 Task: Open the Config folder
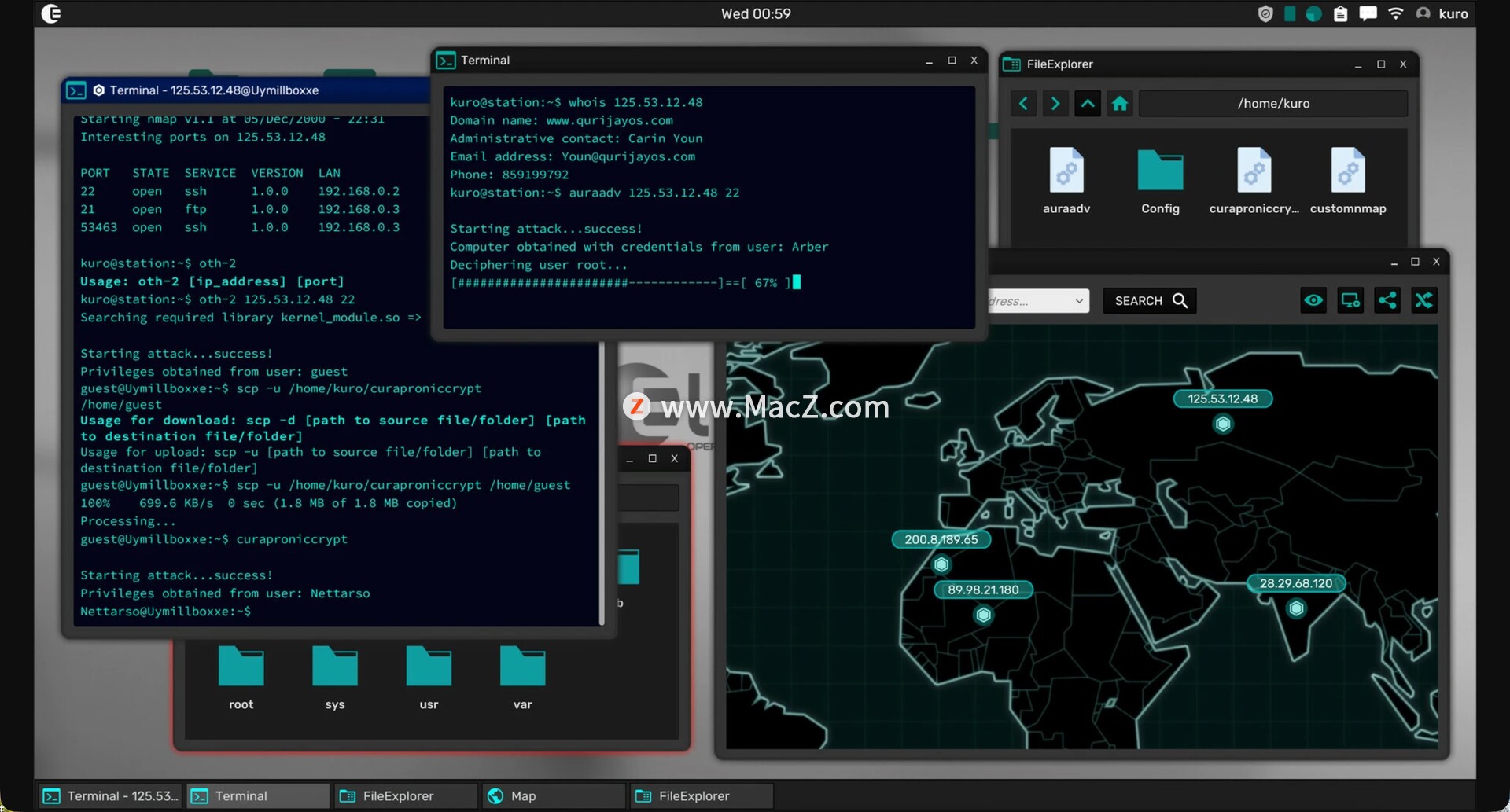click(1160, 171)
